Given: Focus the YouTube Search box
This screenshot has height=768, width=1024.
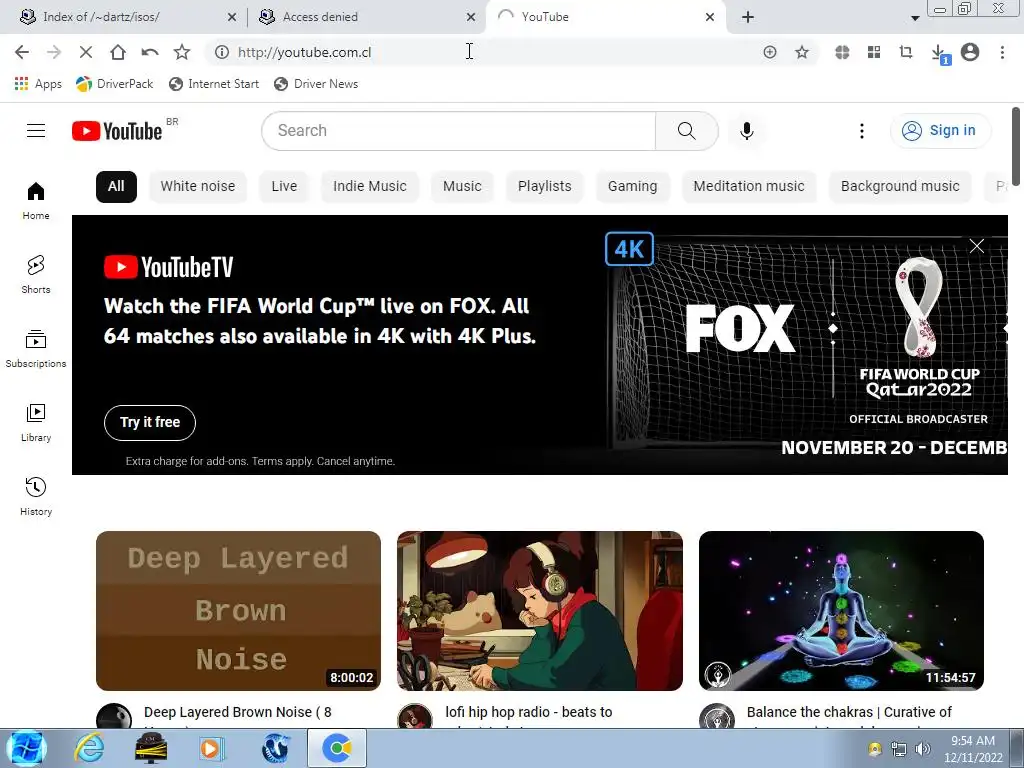Looking at the screenshot, I should [458, 131].
